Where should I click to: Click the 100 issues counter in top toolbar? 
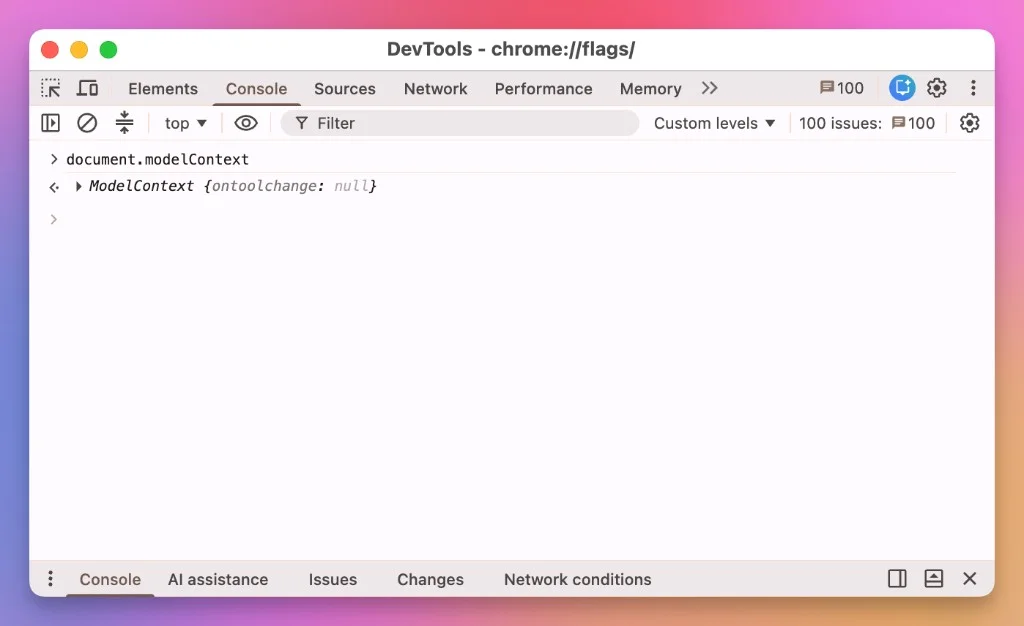click(842, 88)
